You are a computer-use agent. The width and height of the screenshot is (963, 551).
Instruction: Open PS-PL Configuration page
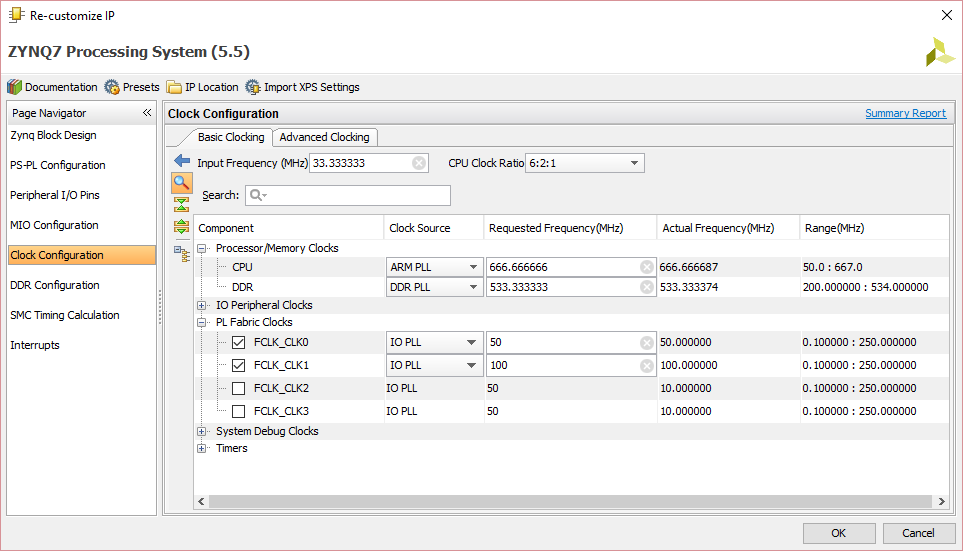pos(58,165)
